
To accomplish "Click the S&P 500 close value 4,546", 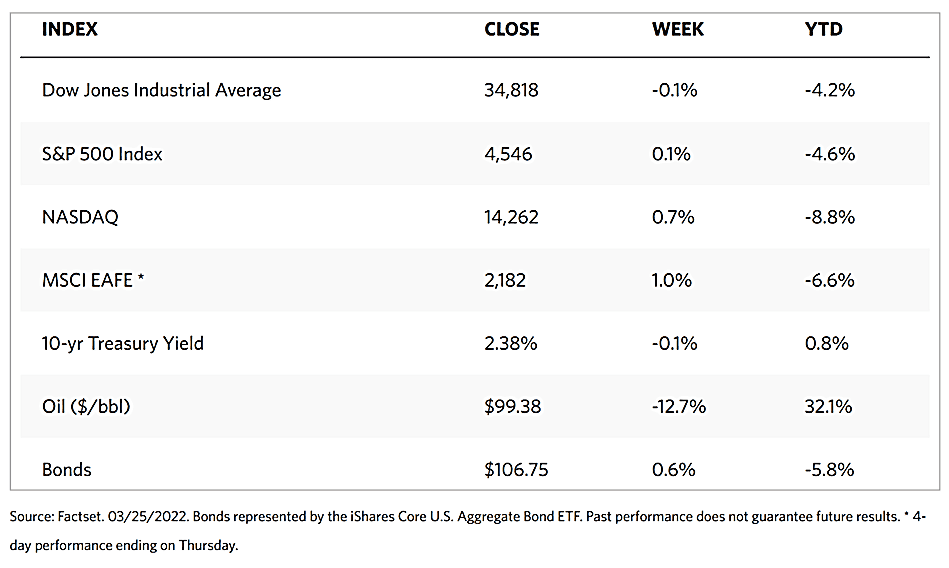I will point(507,154).
